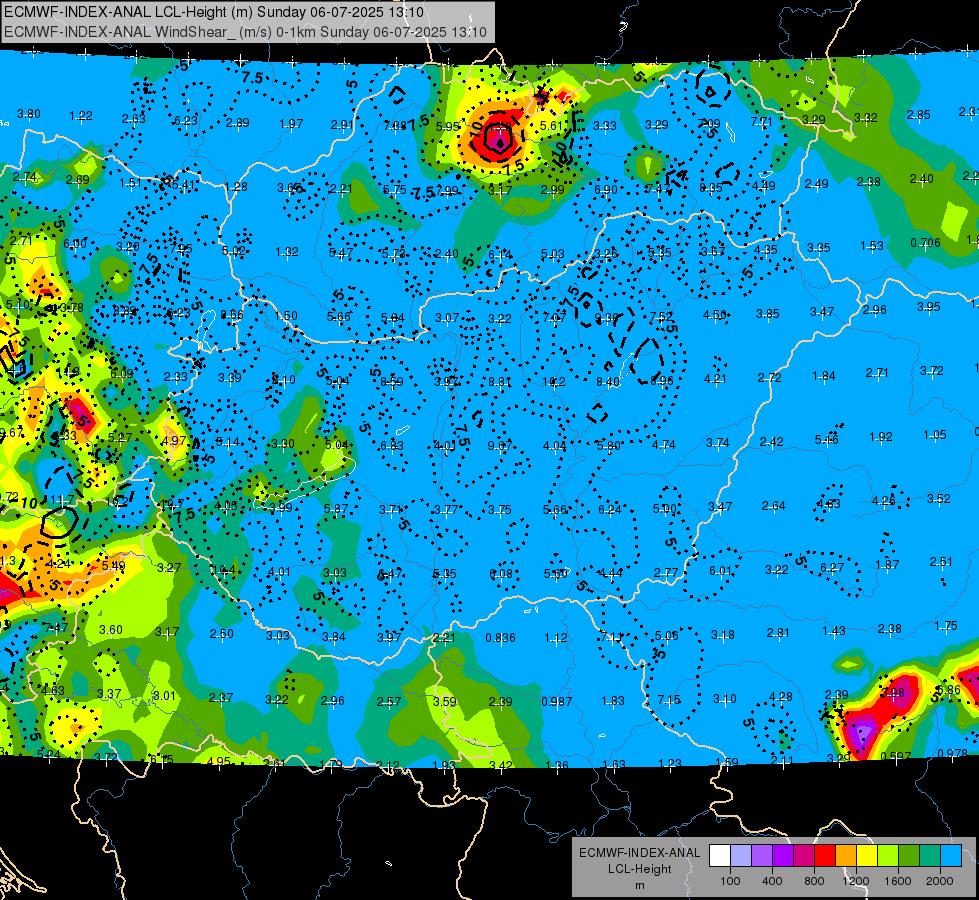The image size is (979, 900).
Task: Click the grid value 3.80
Action: pyautogui.click(x=29, y=114)
